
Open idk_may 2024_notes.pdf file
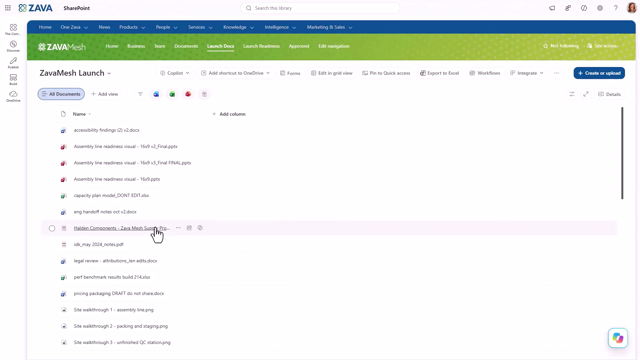98,244
